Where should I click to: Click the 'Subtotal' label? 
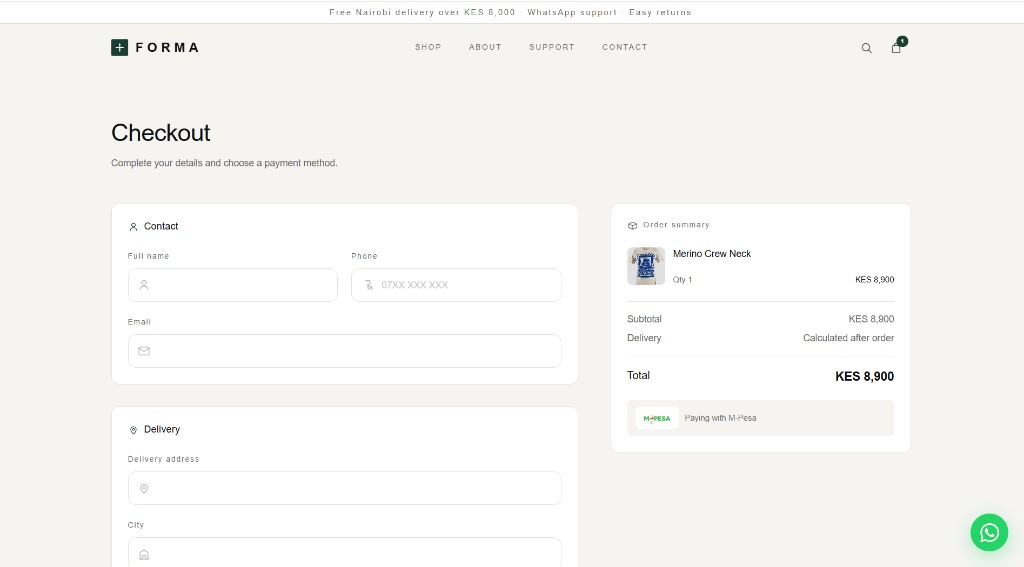click(x=644, y=319)
